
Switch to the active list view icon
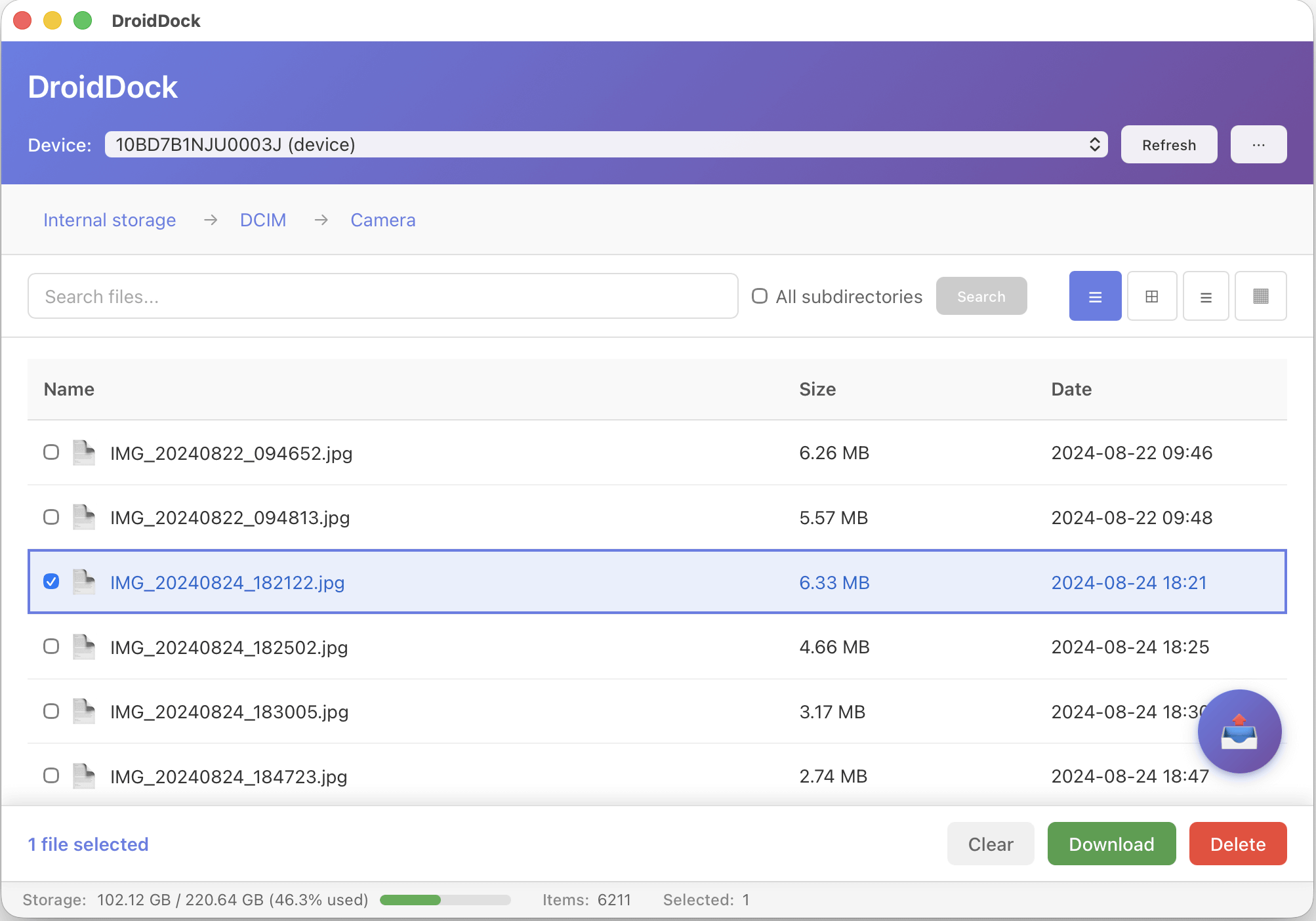pyautogui.click(x=1095, y=297)
